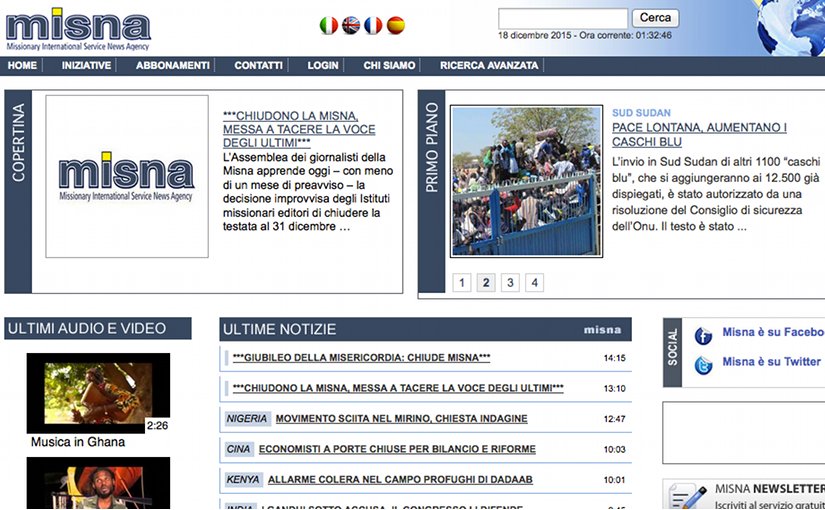This screenshot has height=510, width=825.
Task: Click the 12:47 news timestamp
Action: click(x=615, y=419)
